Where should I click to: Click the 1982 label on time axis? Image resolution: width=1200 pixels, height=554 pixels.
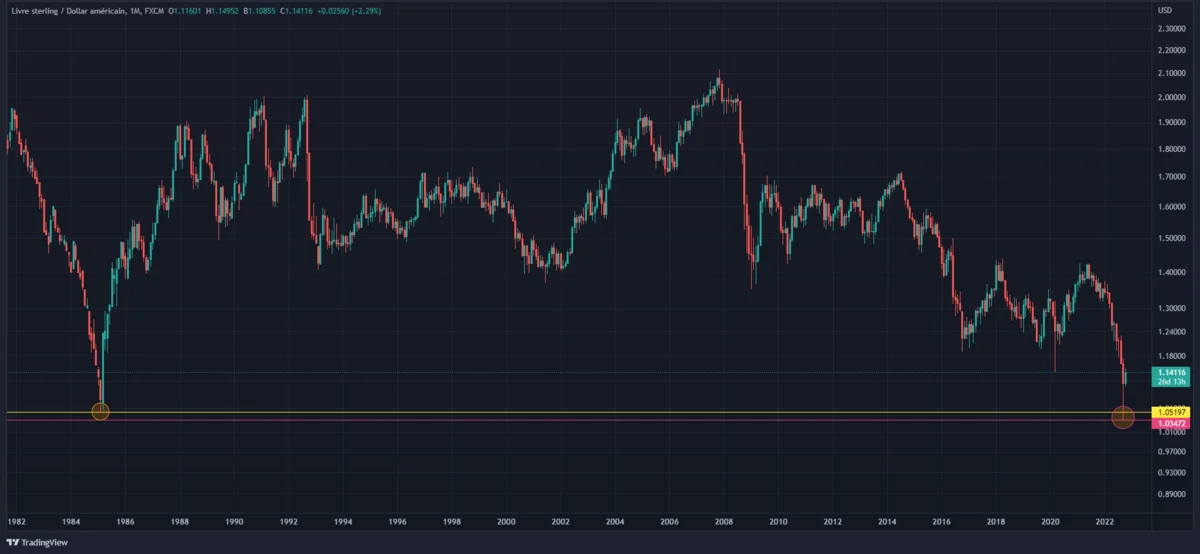(16, 522)
